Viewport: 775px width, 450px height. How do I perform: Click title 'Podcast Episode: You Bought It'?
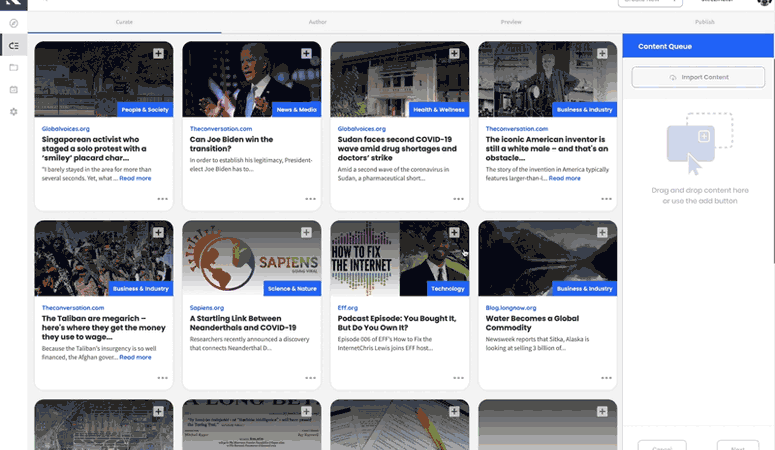pyautogui.click(x=397, y=323)
